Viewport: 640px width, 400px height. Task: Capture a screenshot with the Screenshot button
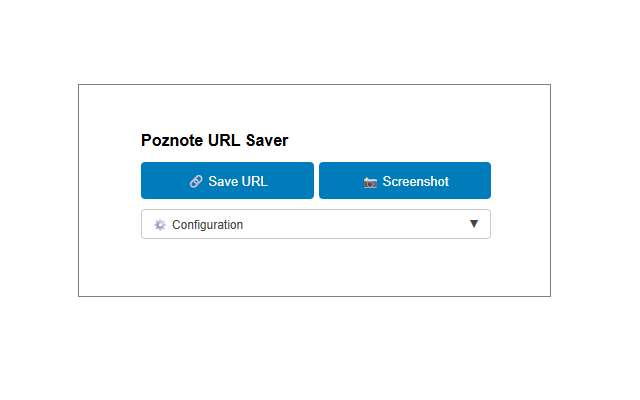click(405, 180)
